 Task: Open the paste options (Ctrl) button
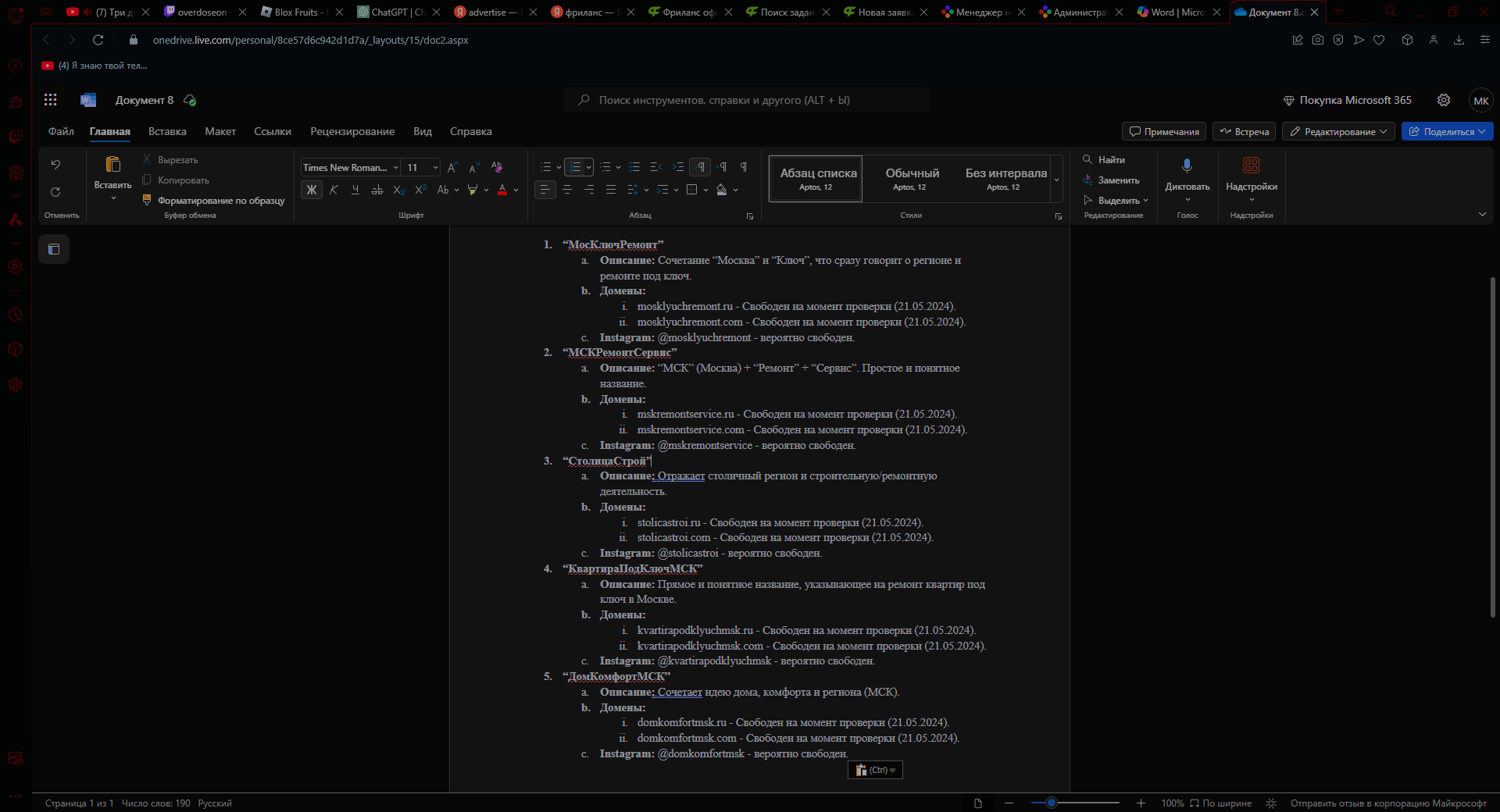pos(875,770)
